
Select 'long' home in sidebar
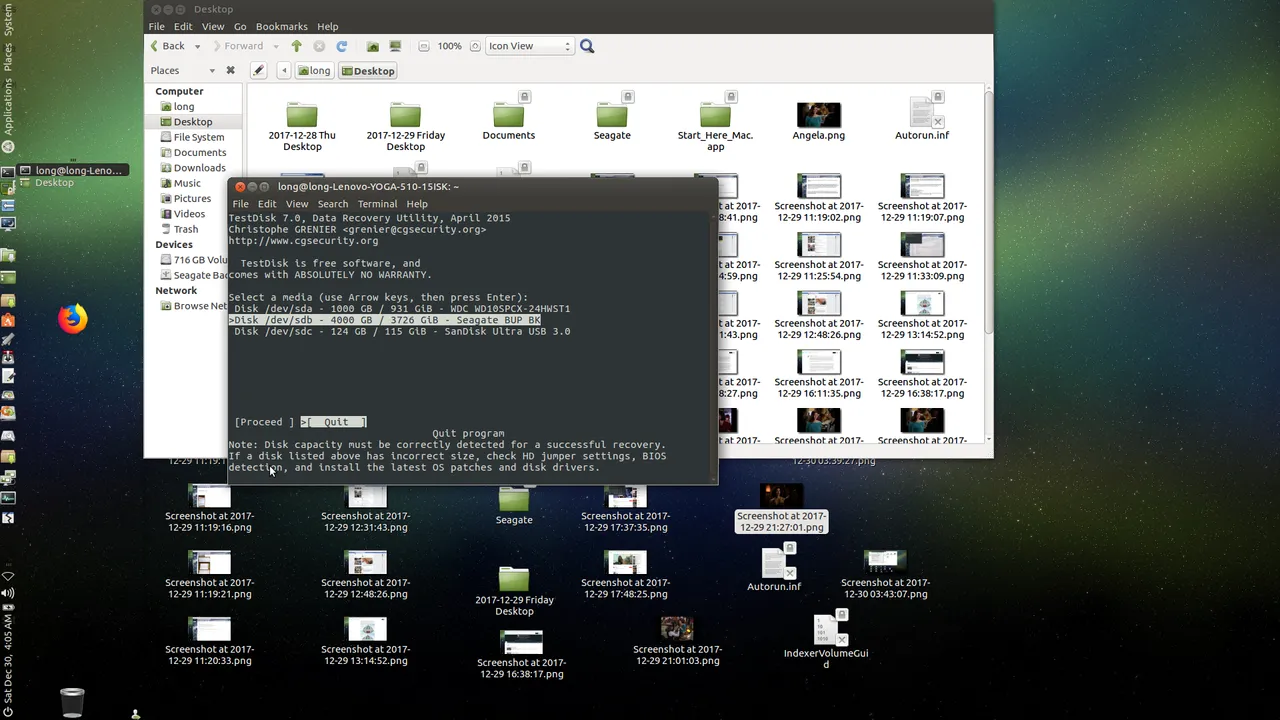[184, 107]
